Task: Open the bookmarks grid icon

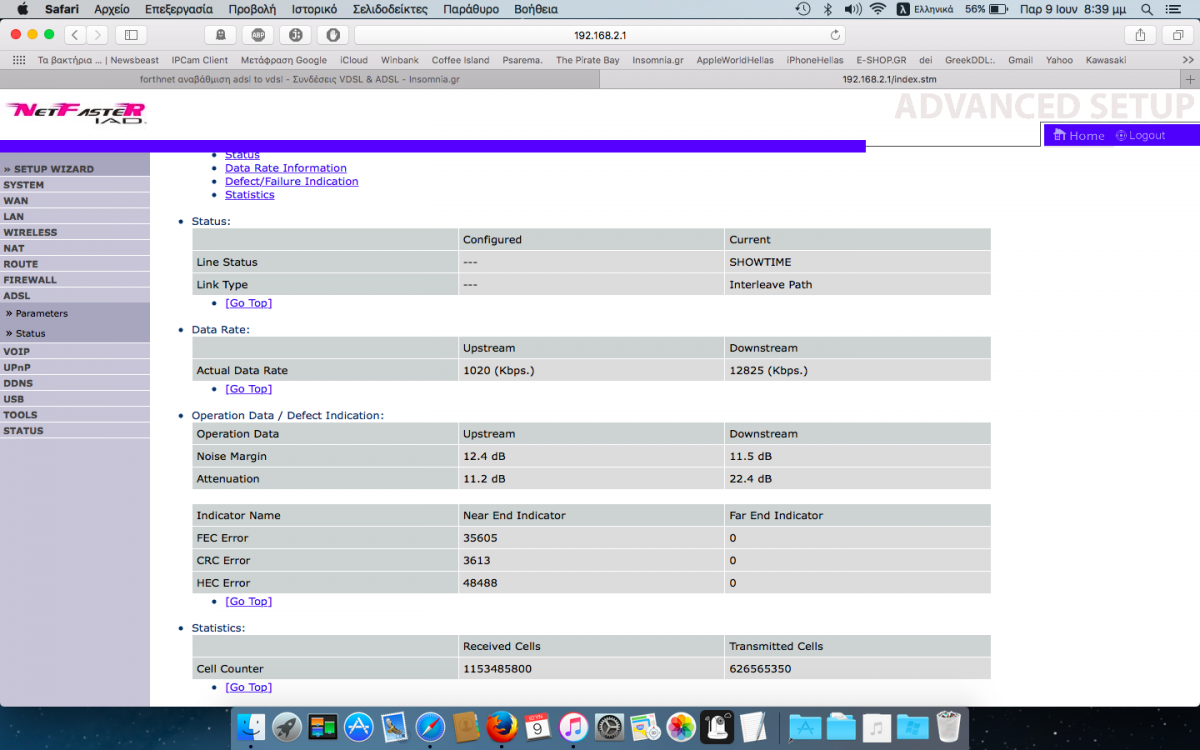Action: (18, 60)
